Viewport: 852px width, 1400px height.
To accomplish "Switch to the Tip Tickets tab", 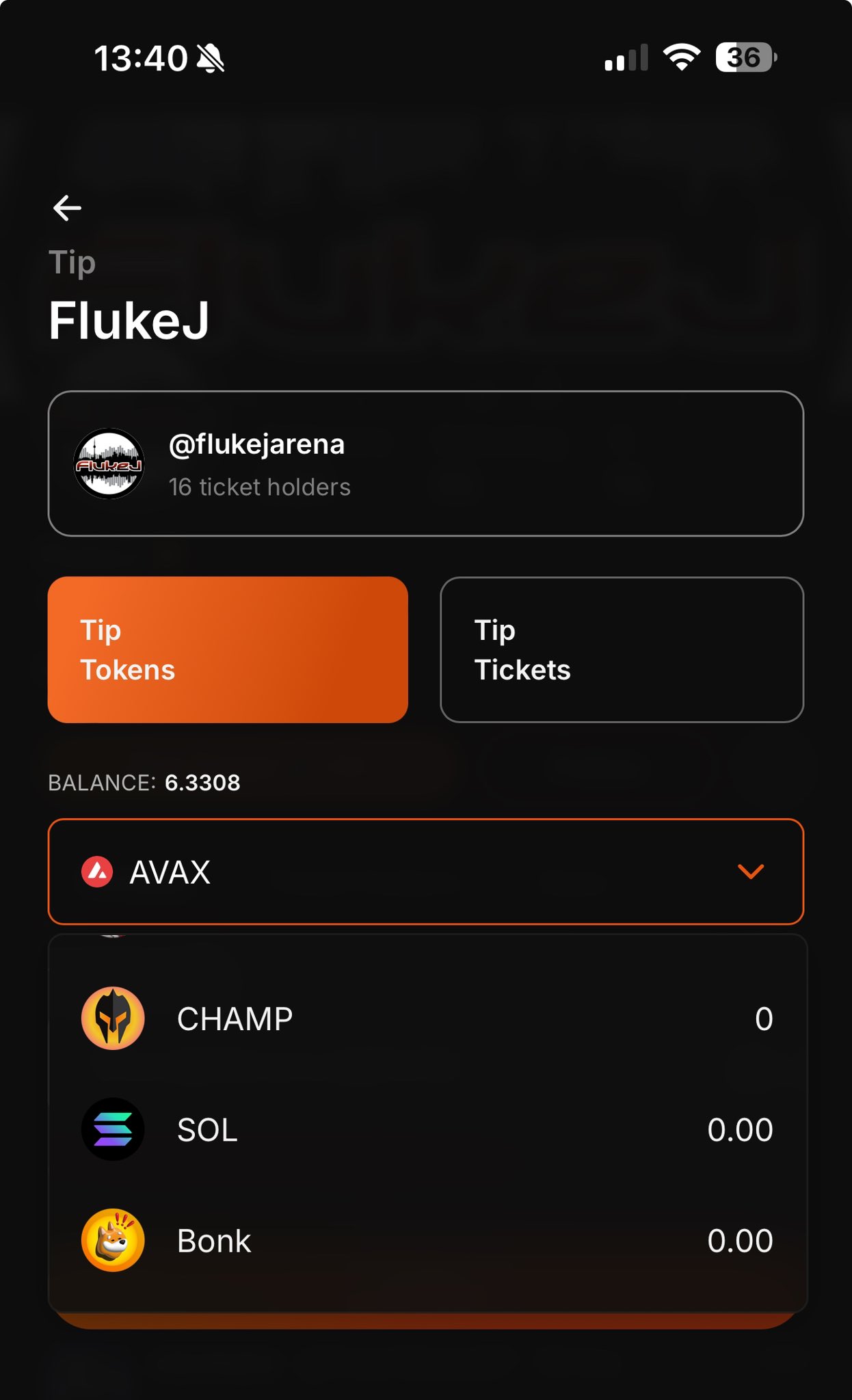I will 622,650.
